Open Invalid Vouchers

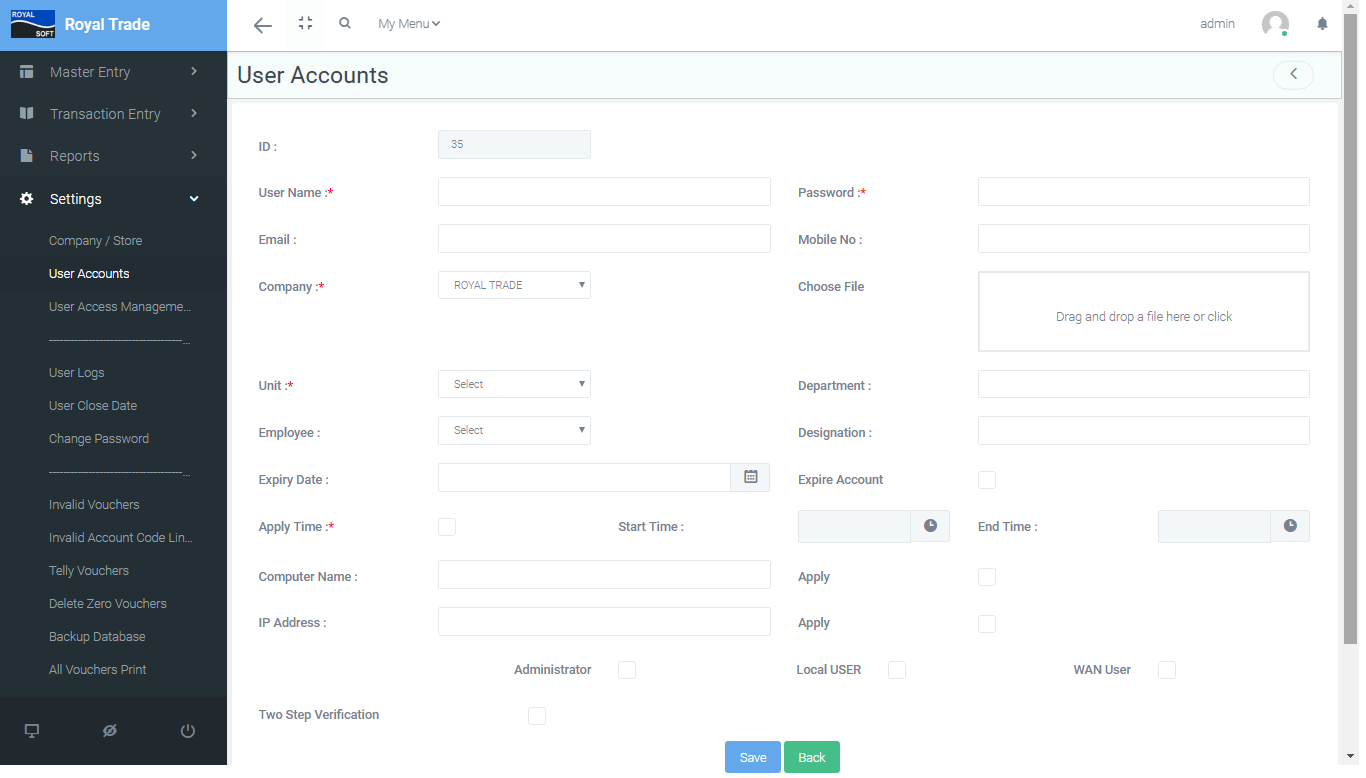click(x=94, y=505)
